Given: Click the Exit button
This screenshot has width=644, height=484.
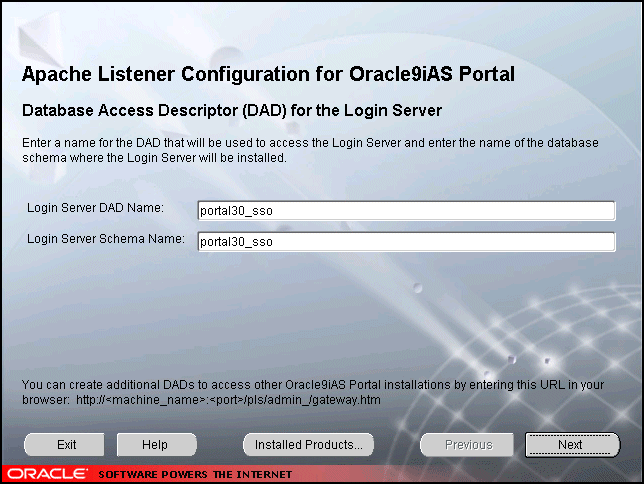Looking at the screenshot, I should pos(64,445).
